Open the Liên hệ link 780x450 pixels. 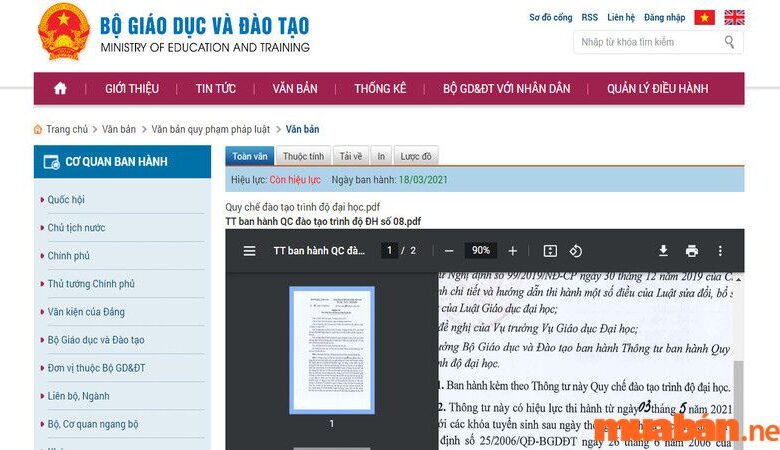pos(621,17)
